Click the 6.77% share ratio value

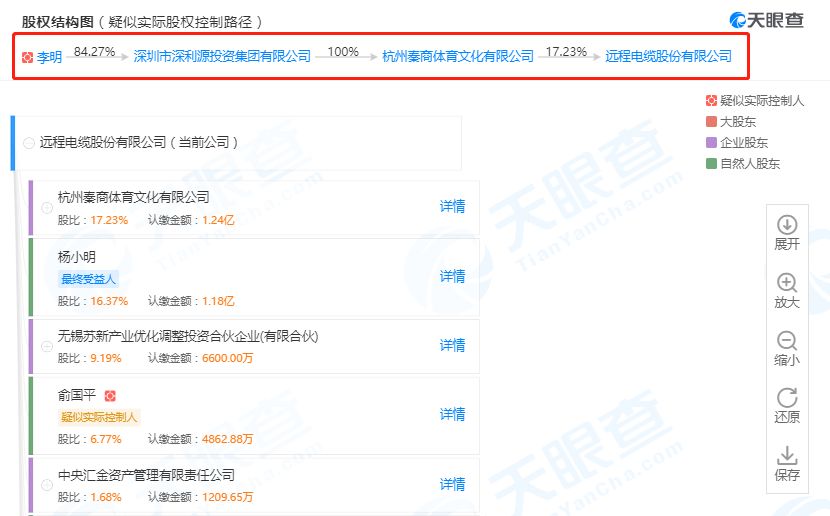(106, 439)
